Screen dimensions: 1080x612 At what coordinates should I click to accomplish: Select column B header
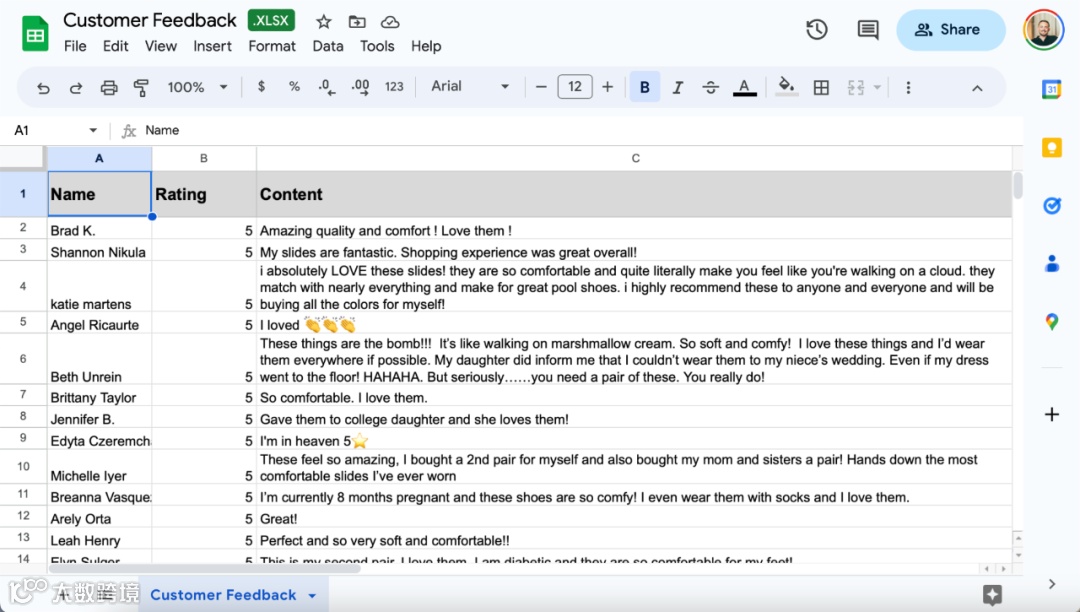[x=204, y=158]
